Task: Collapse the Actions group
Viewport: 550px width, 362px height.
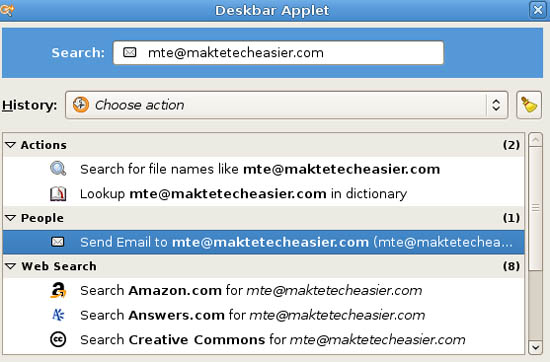Action: [x=11, y=145]
